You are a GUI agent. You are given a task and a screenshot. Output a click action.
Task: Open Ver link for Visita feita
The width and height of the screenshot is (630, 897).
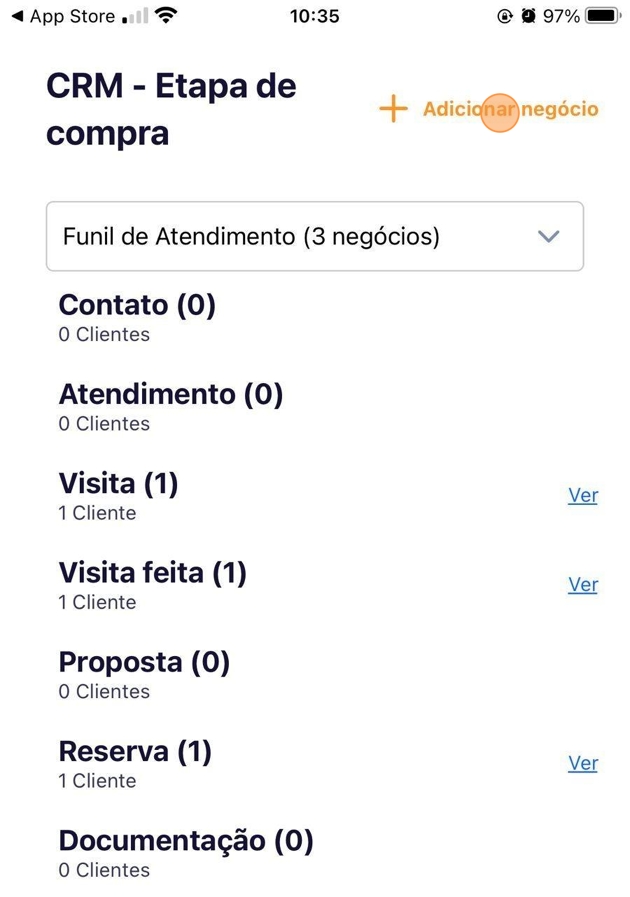[582, 584]
